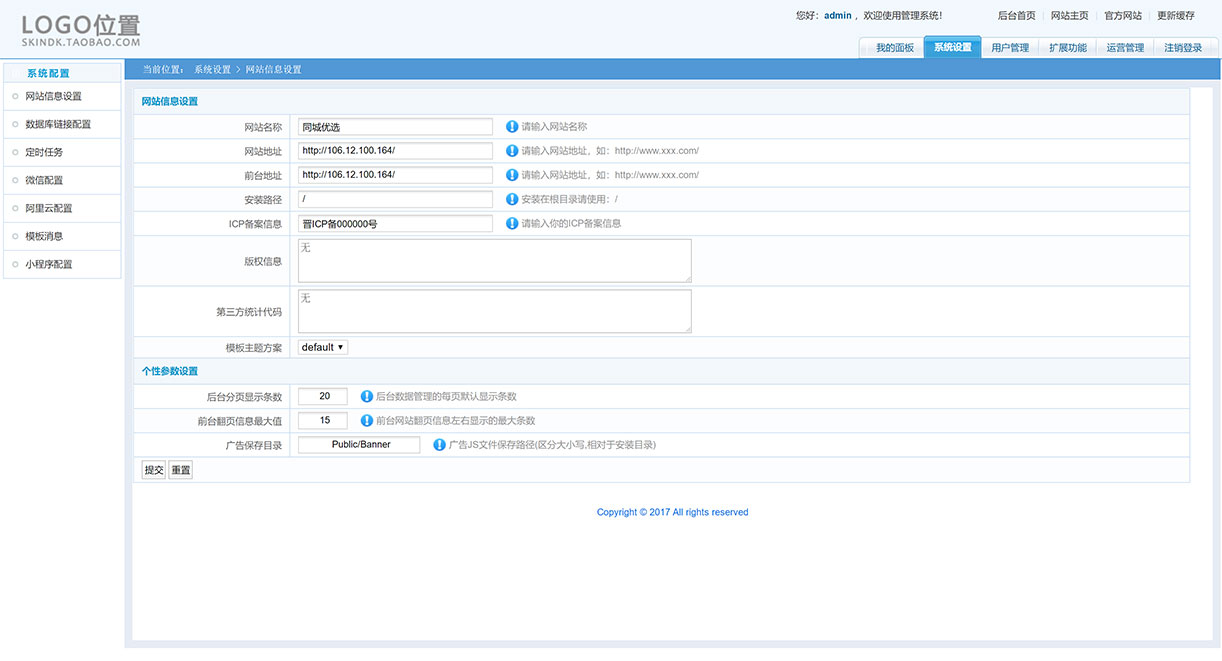Click the 更新缓存 link at top right
The image size is (1222, 661).
[x=1175, y=16]
